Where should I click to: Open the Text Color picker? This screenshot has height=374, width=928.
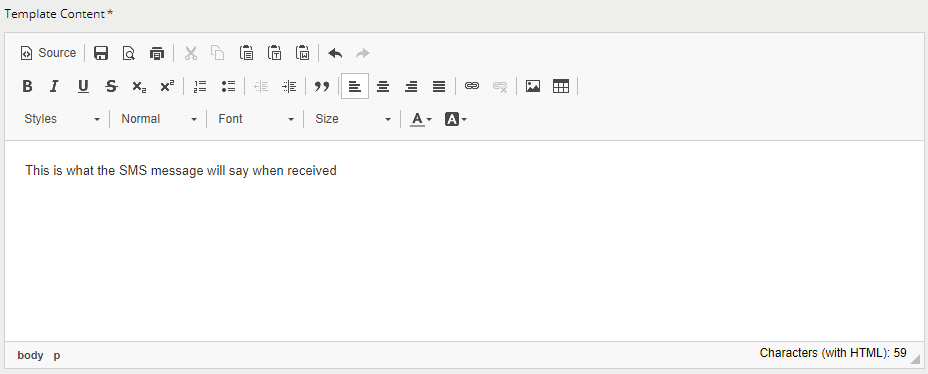(x=421, y=119)
